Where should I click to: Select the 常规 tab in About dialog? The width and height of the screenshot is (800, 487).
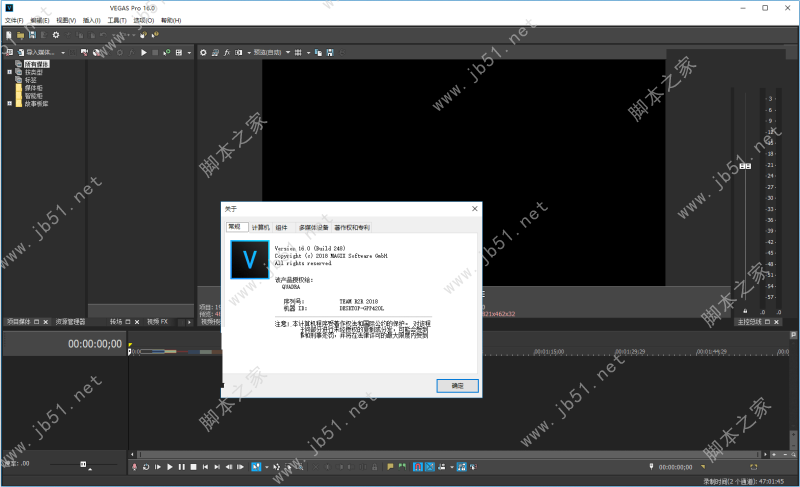pos(237,227)
